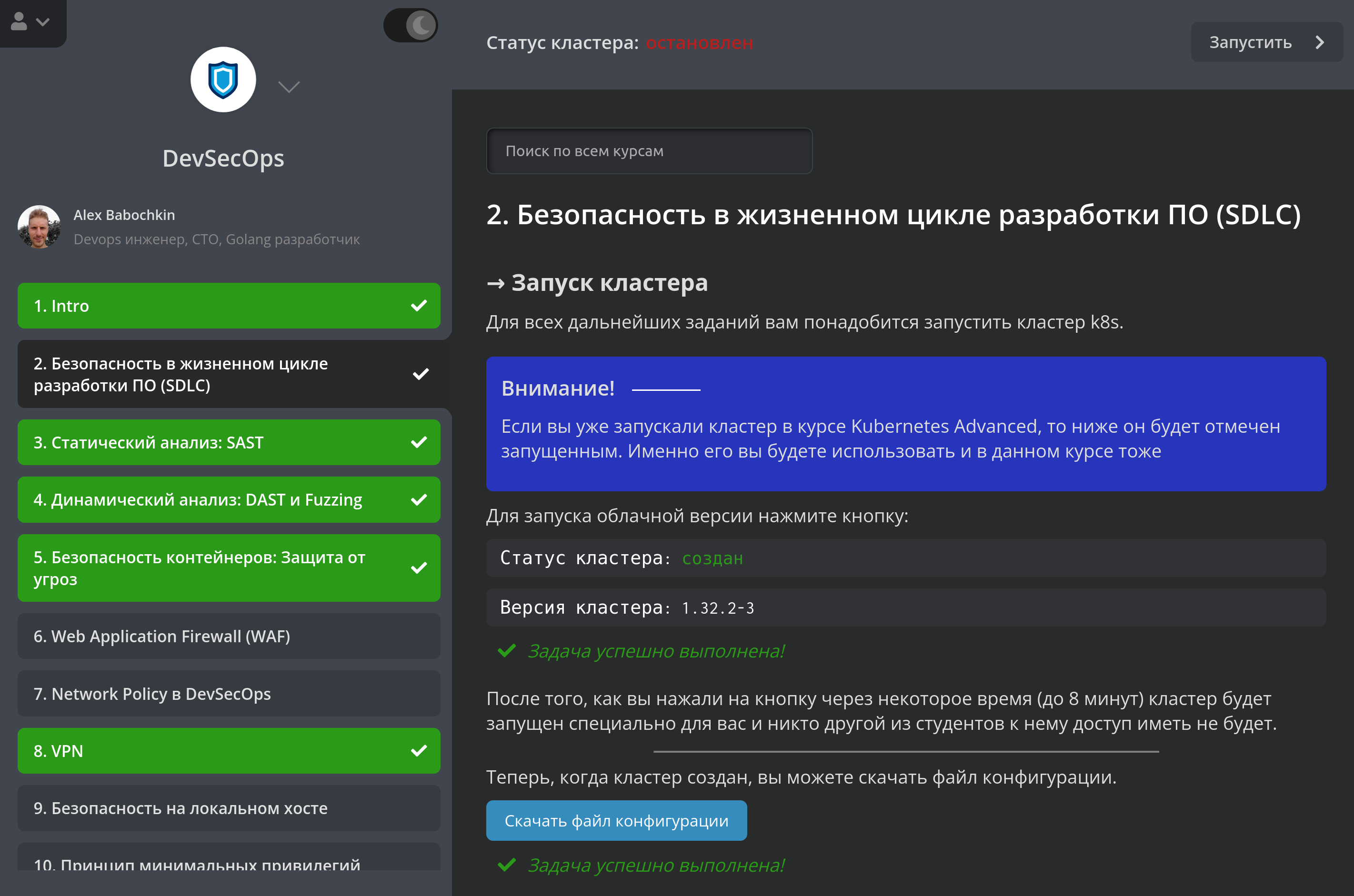Click the author subtitle Devops инженер, CTO
1354x896 pixels.
(217, 239)
